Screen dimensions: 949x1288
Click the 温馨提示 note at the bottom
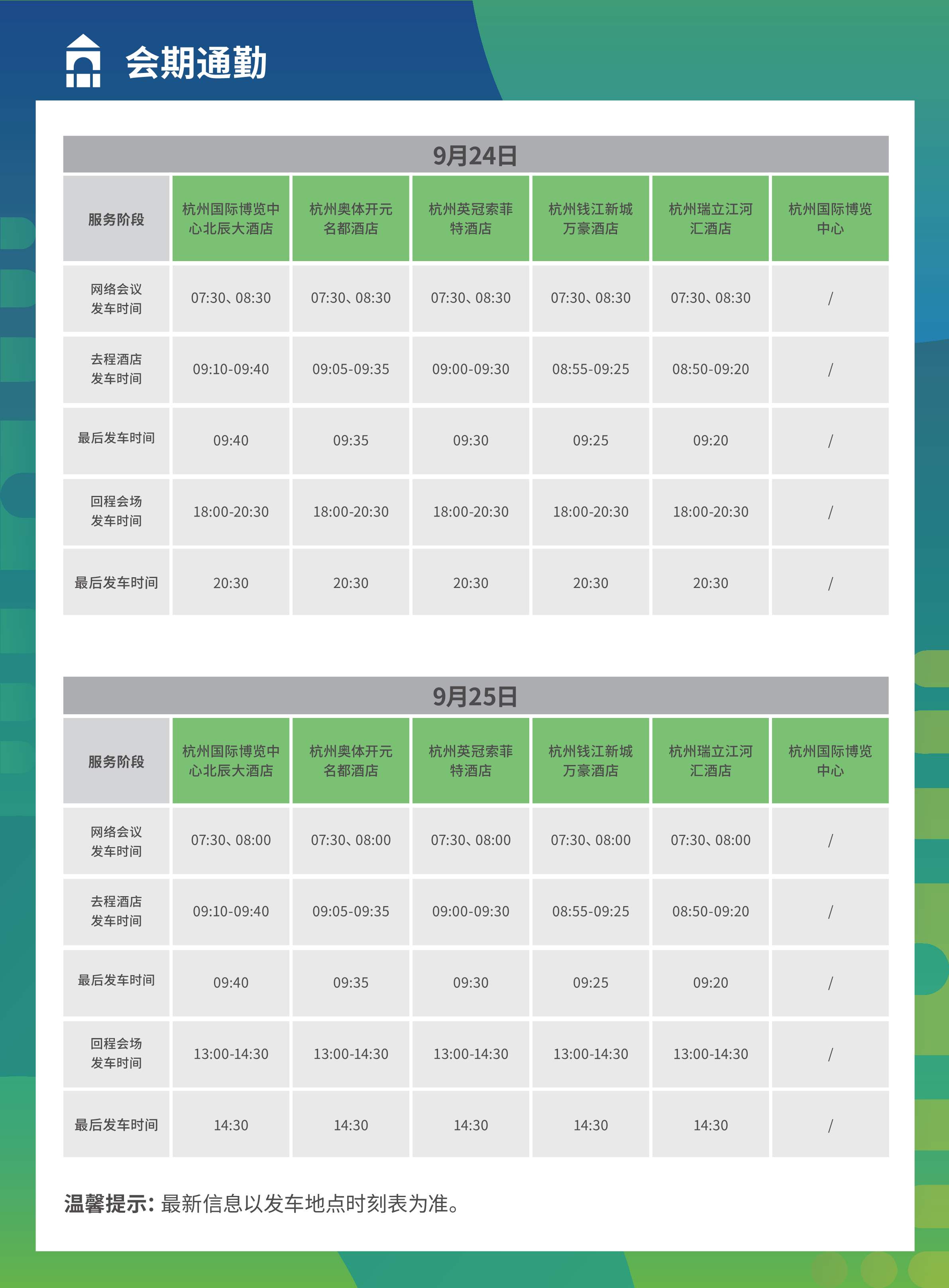261,1203
